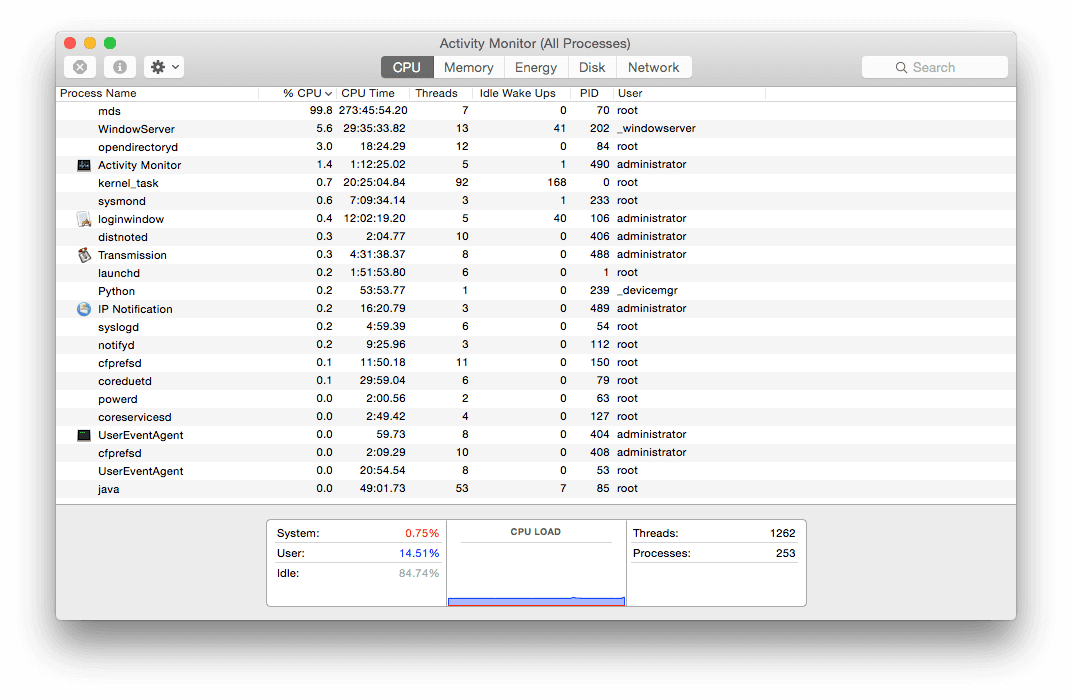Select the sysmond process
The image size is (1072, 700).
536,200
